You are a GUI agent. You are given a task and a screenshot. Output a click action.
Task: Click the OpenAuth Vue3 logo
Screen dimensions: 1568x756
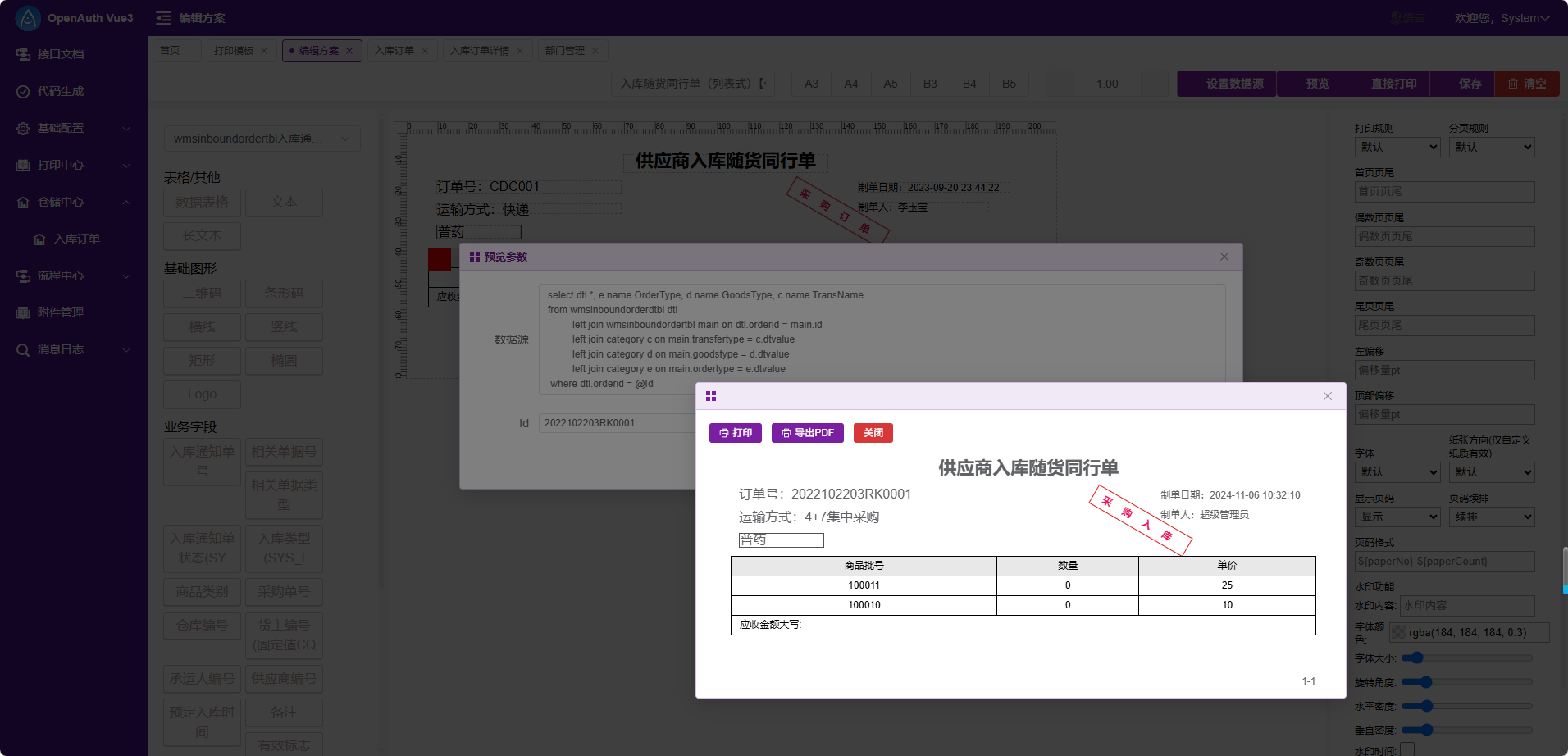click(x=28, y=18)
